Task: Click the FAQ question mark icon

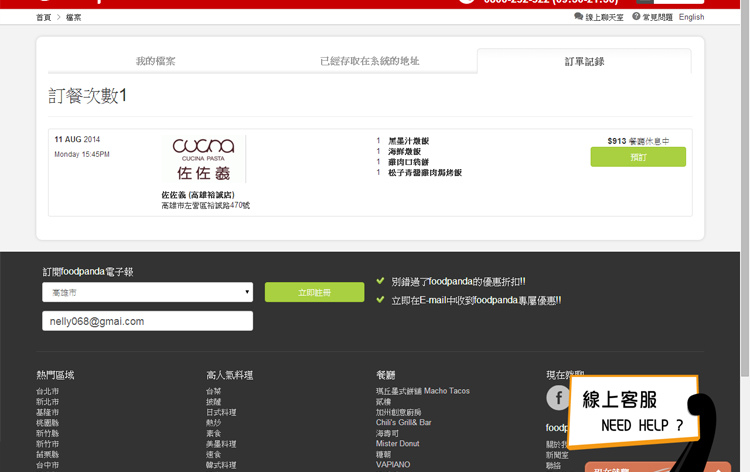Action: coord(636,17)
